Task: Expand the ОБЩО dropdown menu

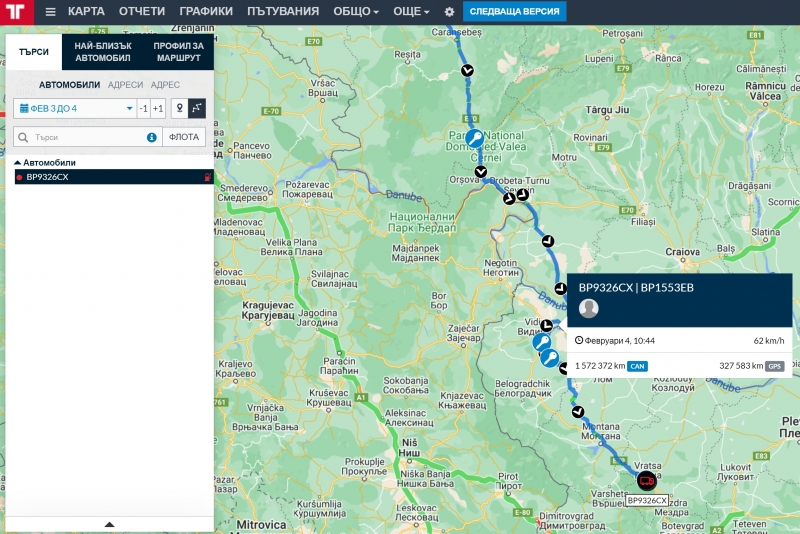Action: (356, 11)
